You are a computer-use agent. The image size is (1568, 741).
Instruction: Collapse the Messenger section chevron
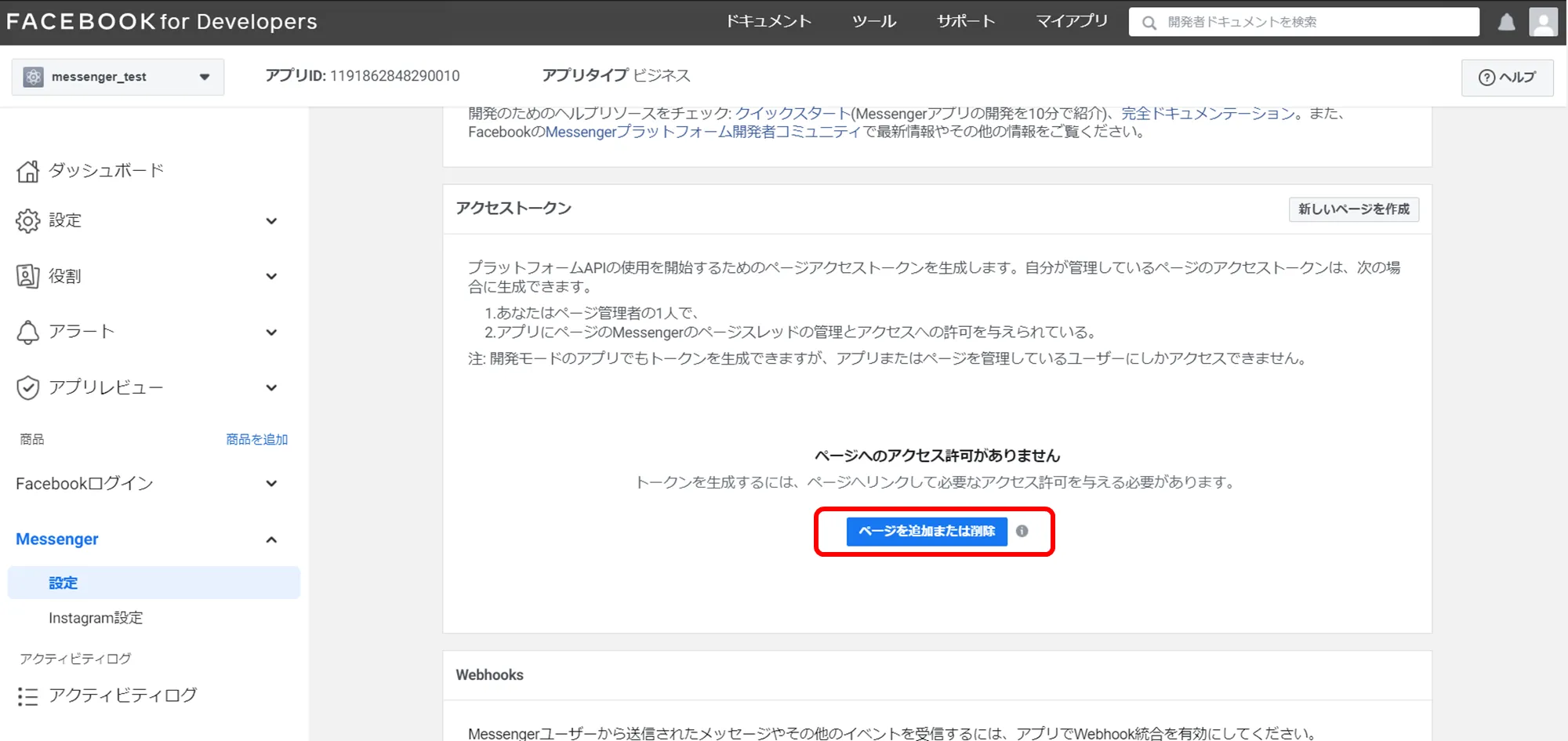[271, 539]
